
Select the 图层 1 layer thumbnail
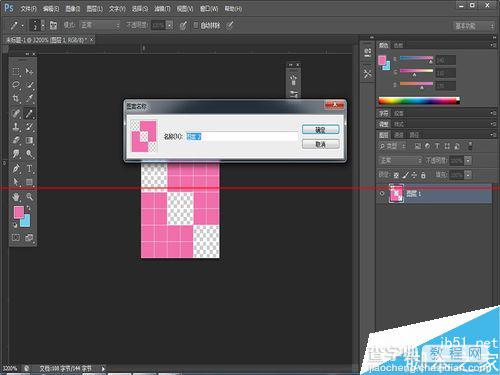[x=396, y=193]
